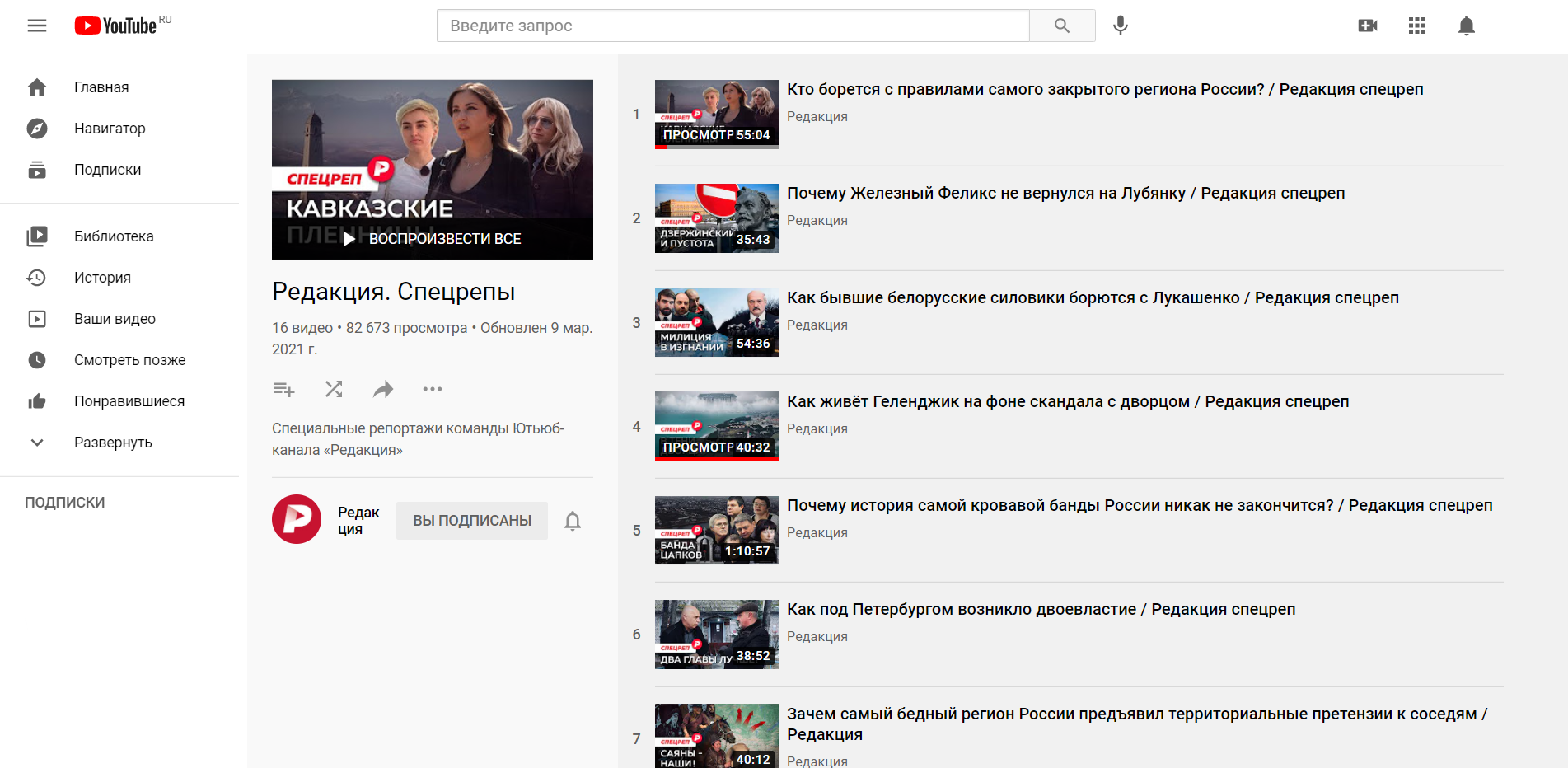Click the playlist title Редакция. Спецрепы
1568x768 pixels.
click(394, 292)
